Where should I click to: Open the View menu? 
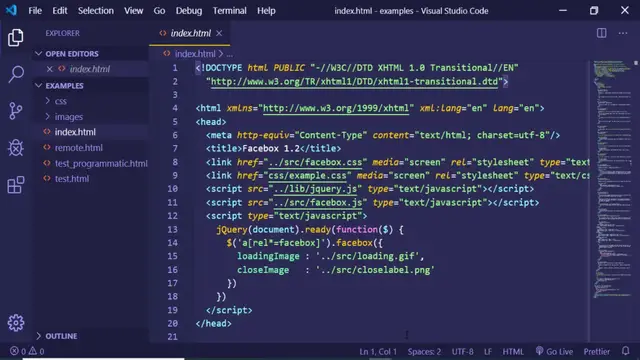[x=133, y=11]
